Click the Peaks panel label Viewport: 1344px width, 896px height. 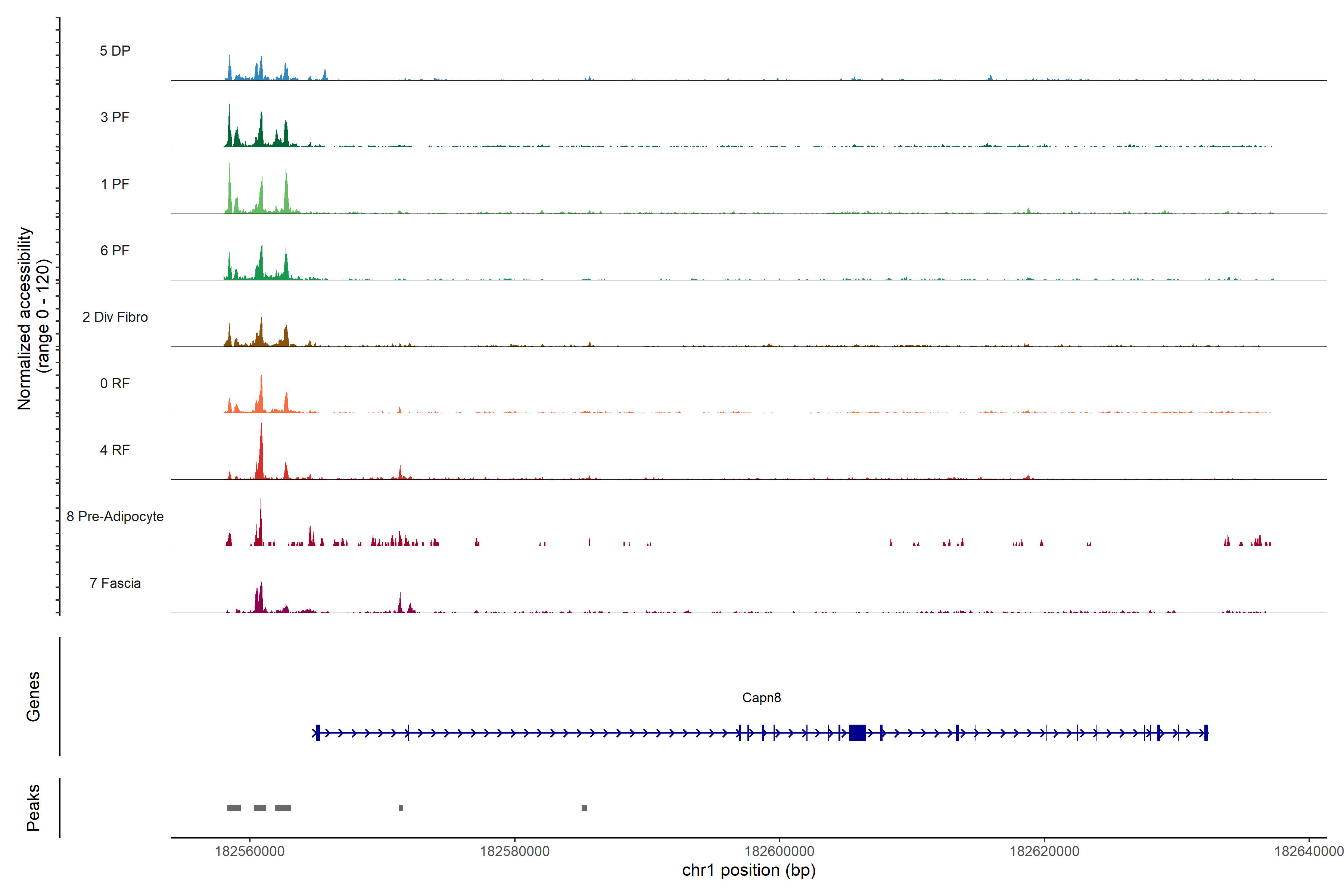point(33,808)
